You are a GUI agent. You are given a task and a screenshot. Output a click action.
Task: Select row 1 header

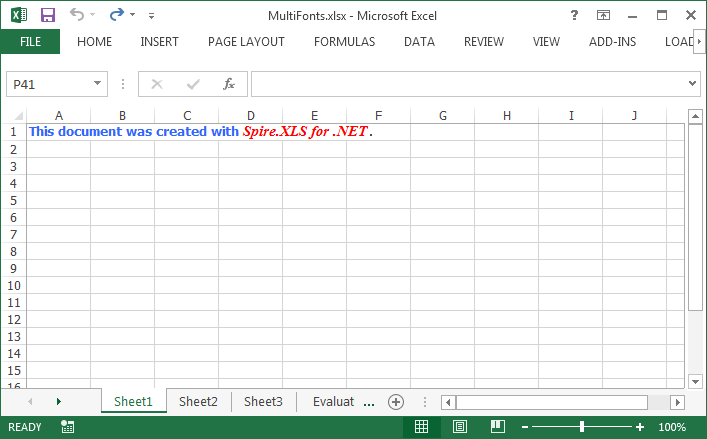[x=14, y=132]
